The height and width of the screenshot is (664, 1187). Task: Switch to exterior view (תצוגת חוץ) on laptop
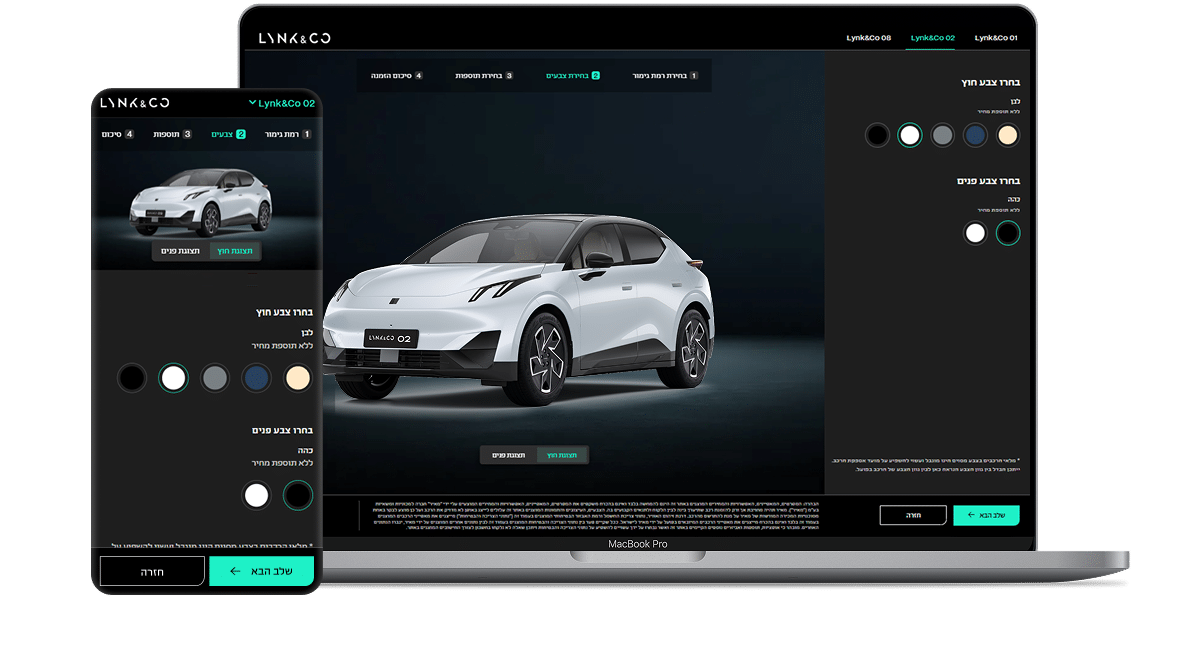click(x=562, y=455)
